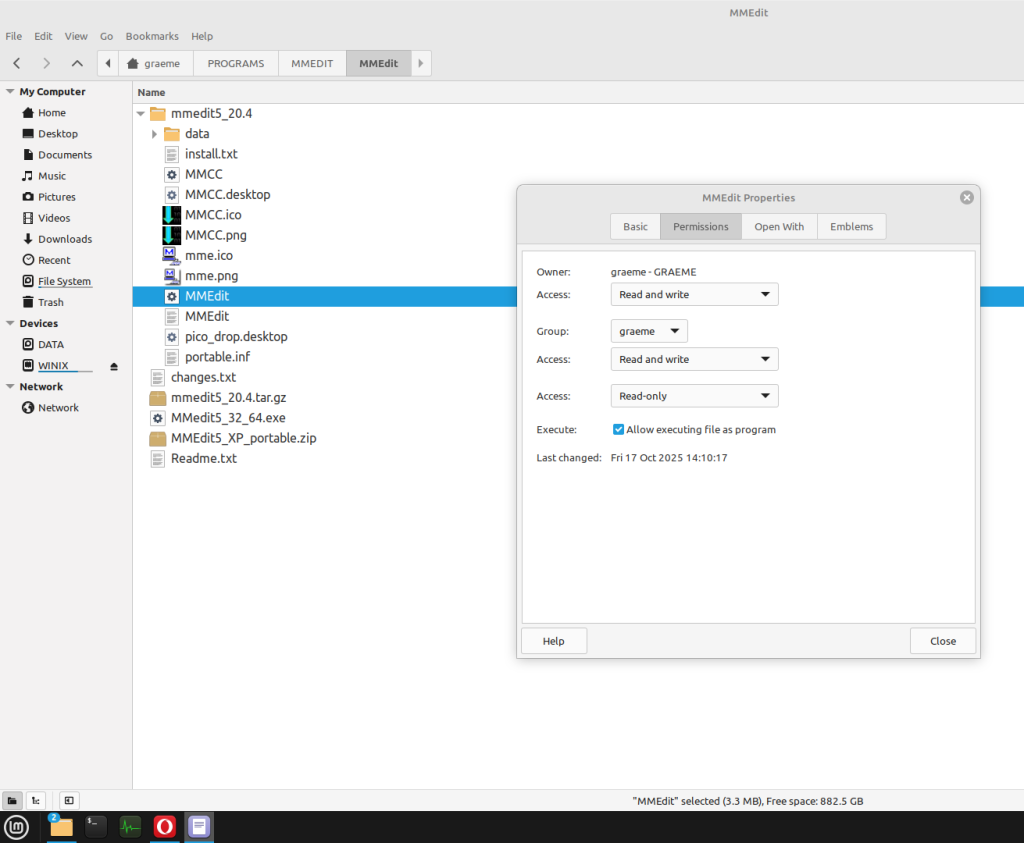Click the Close button in Properties
Image resolution: width=1024 pixels, height=843 pixels.
click(x=942, y=641)
